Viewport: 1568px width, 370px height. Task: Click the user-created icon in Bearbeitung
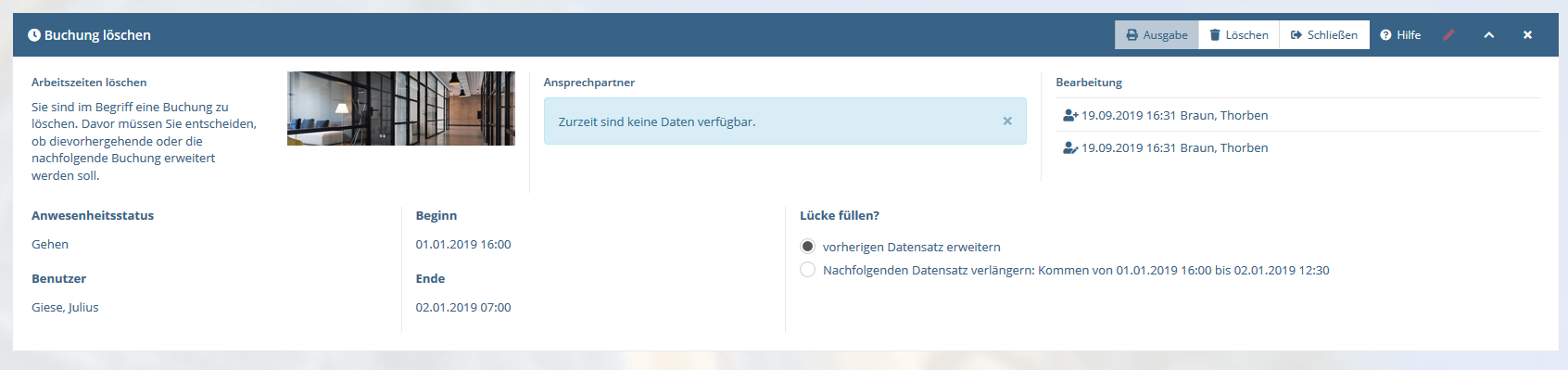pos(1070,116)
